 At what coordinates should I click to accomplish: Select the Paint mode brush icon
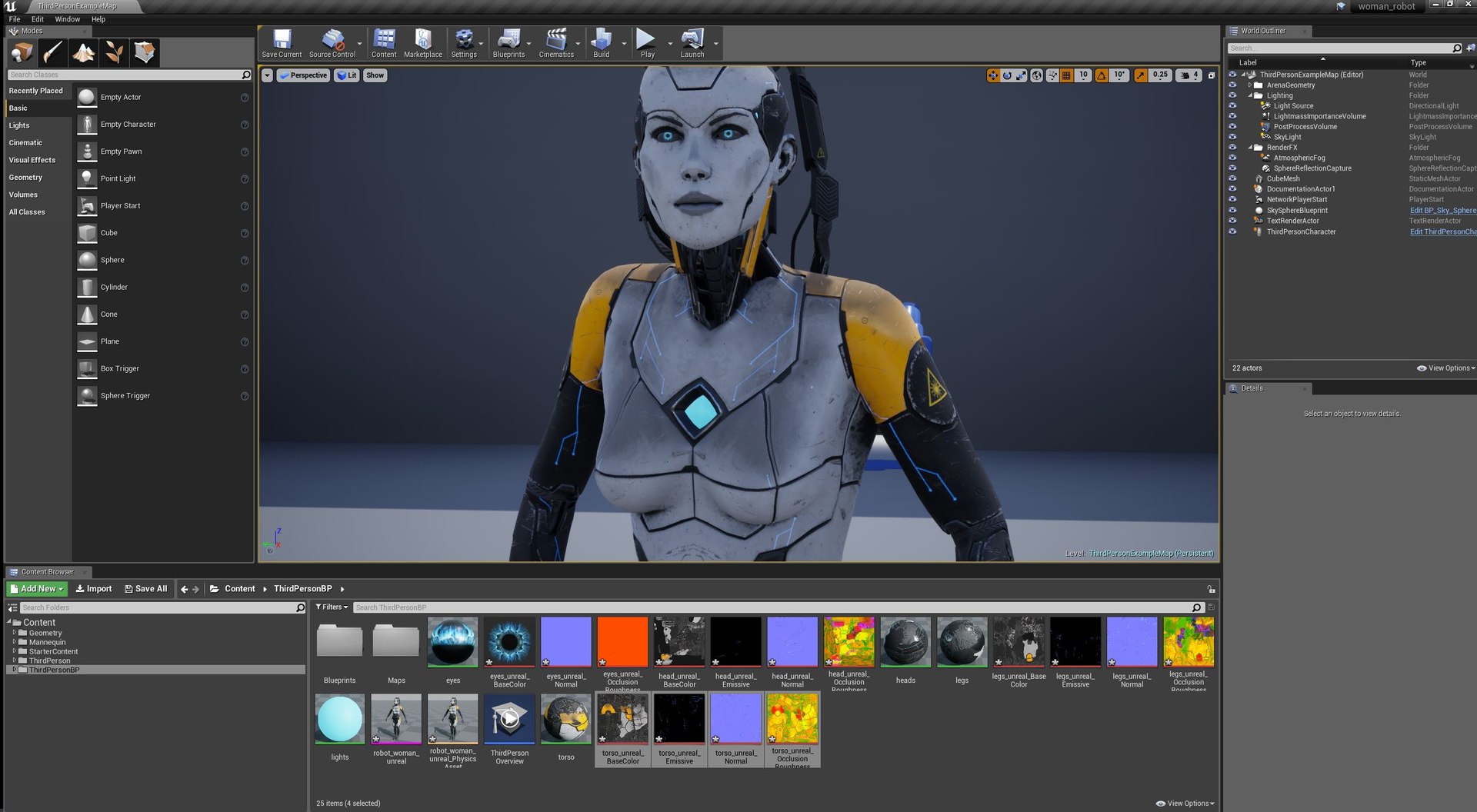[x=52, y=52]
